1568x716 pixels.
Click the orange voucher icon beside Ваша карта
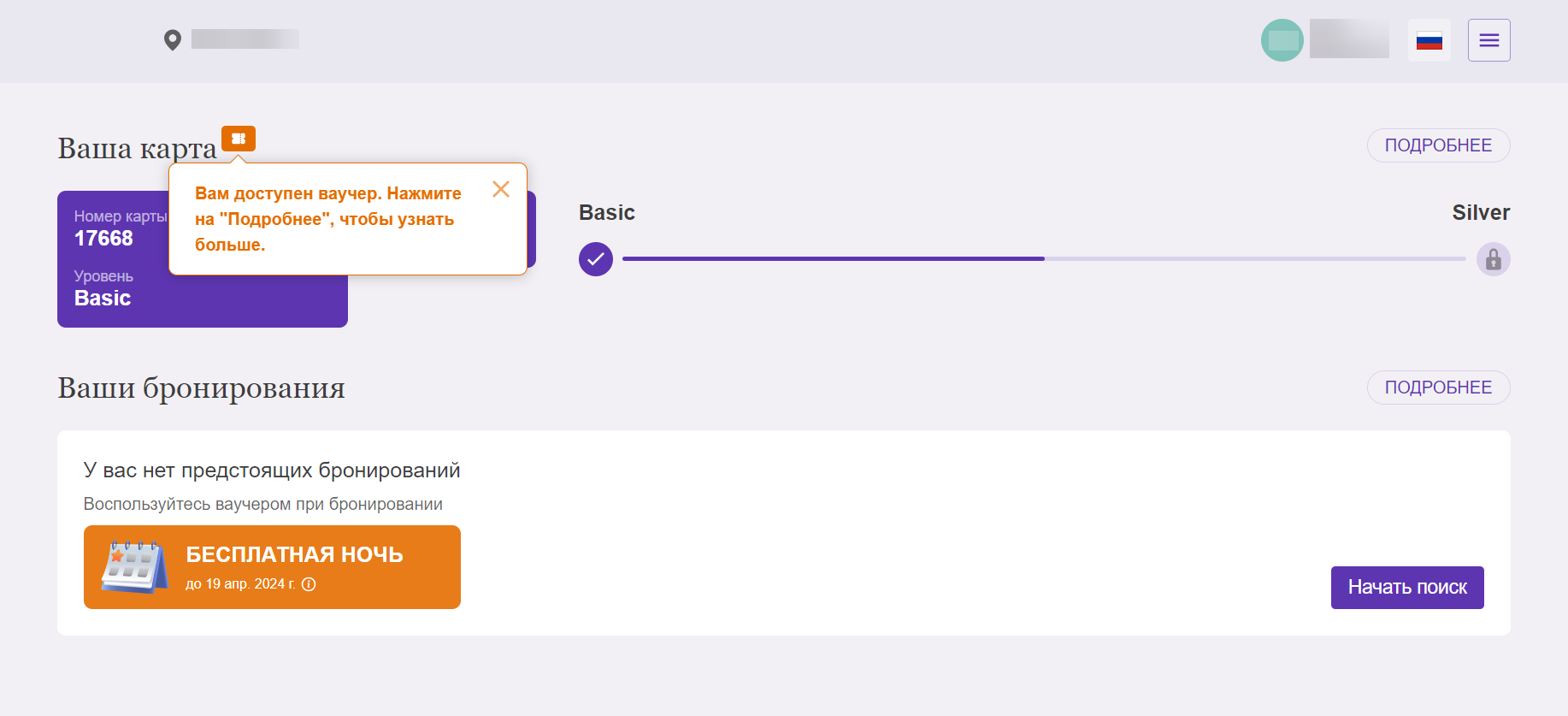[x=239, y=139]
